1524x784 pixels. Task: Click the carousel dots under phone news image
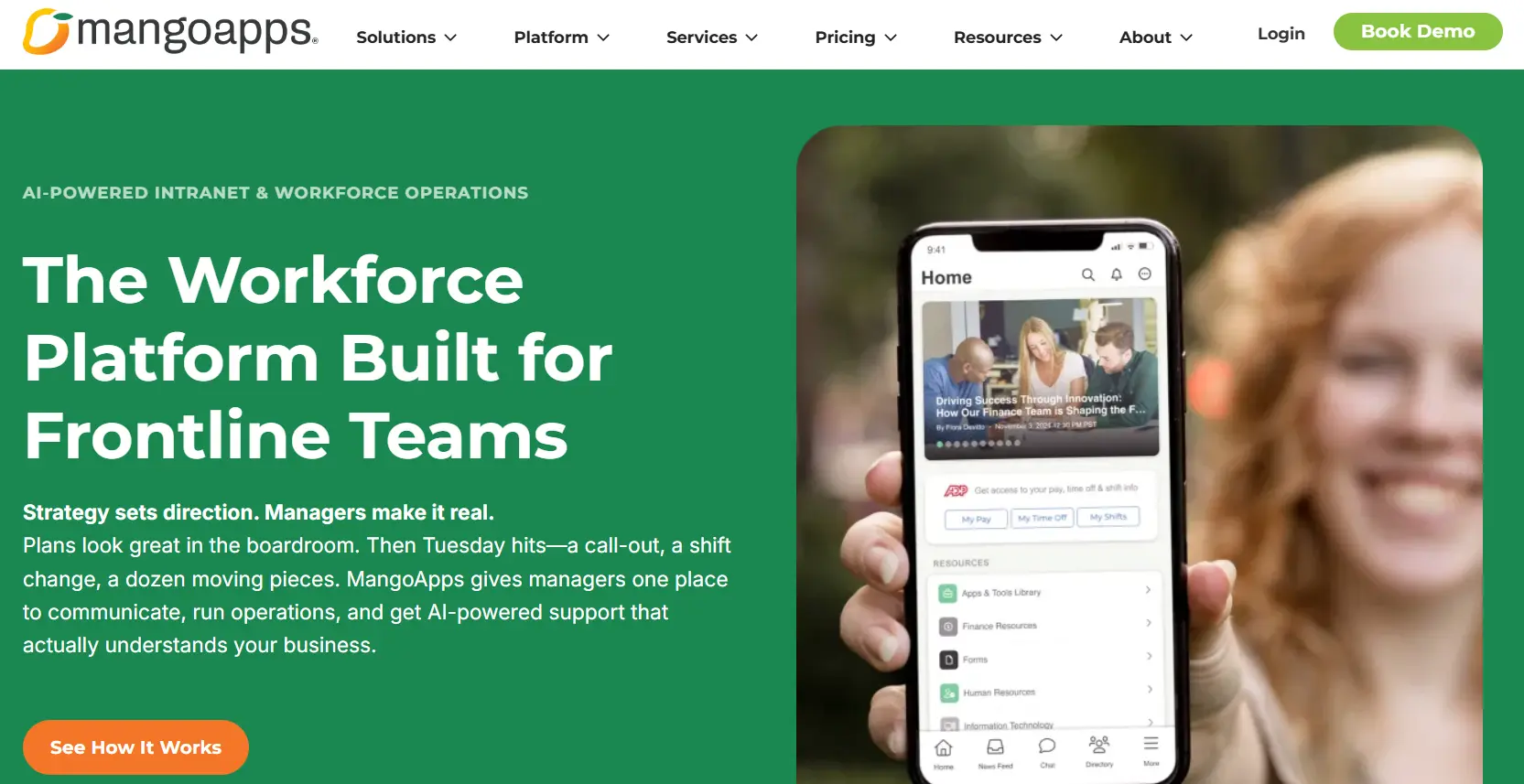(x=978, y=444)
